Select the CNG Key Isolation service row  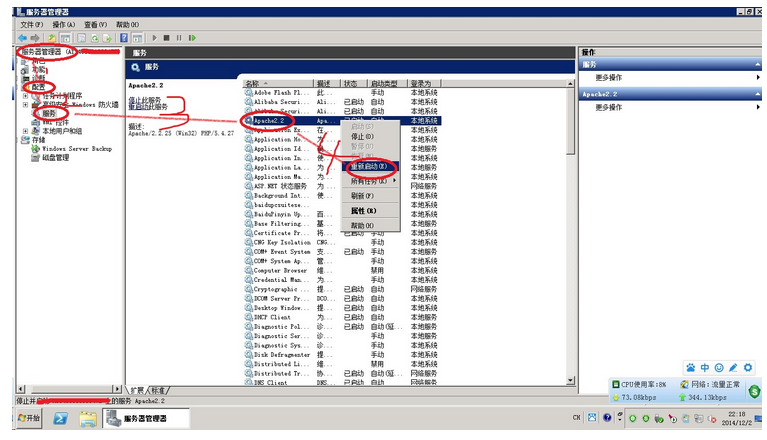(341, 242)
